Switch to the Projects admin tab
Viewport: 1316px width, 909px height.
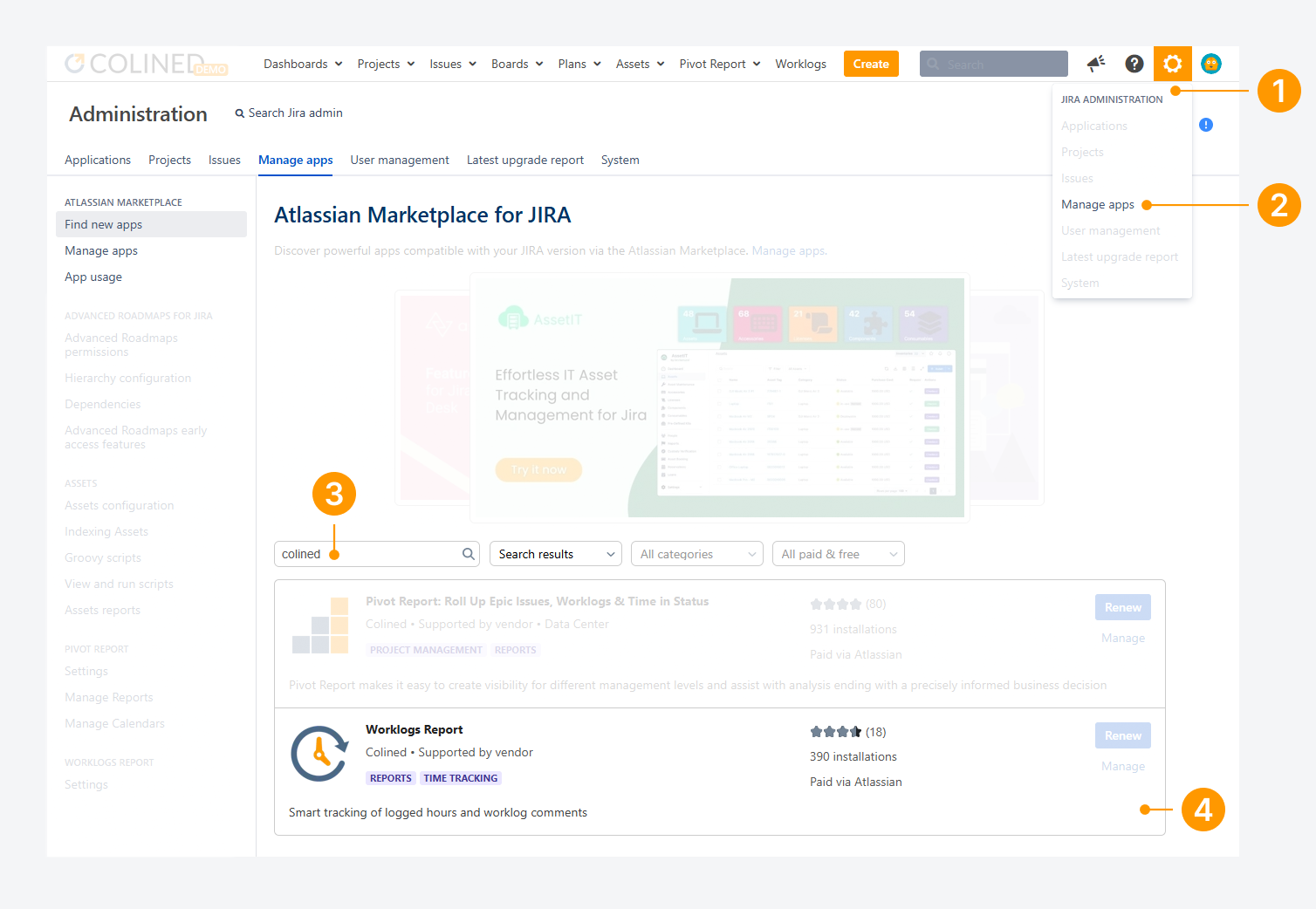(x=169, y=160)
